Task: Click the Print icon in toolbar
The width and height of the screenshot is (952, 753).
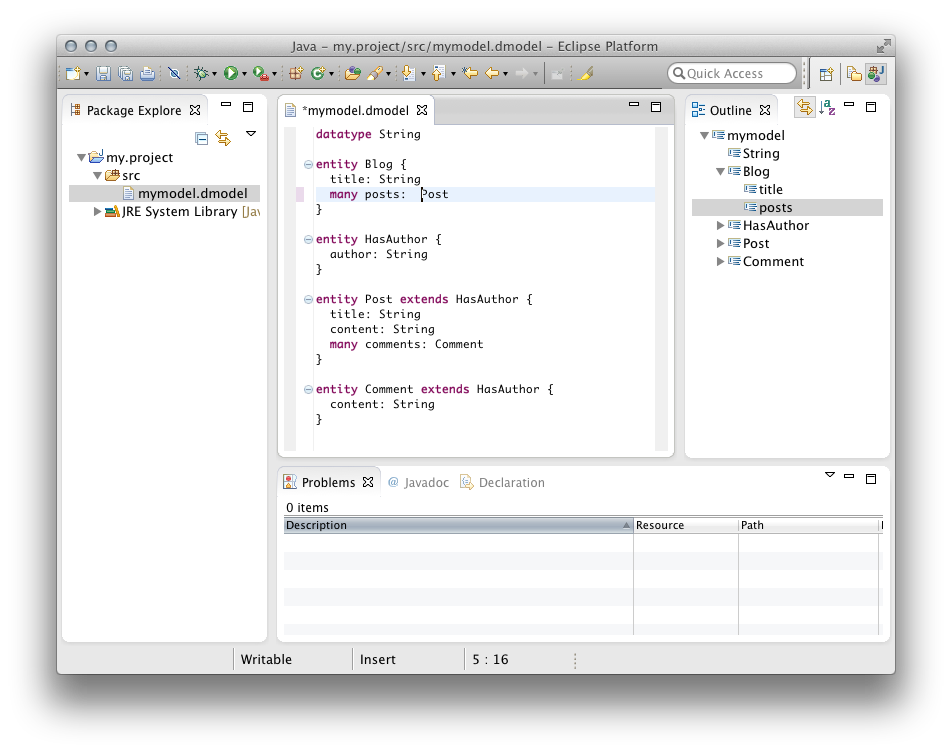Action: [148, 74]
